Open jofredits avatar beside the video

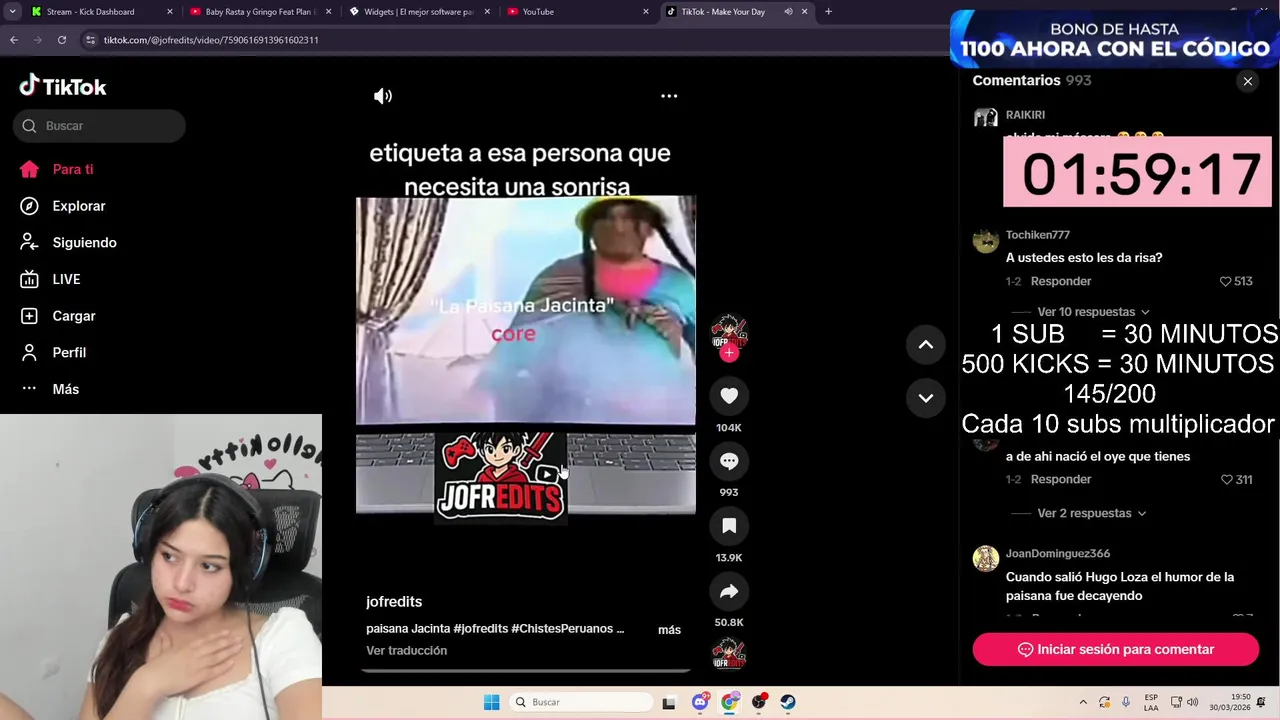point(729,331)
